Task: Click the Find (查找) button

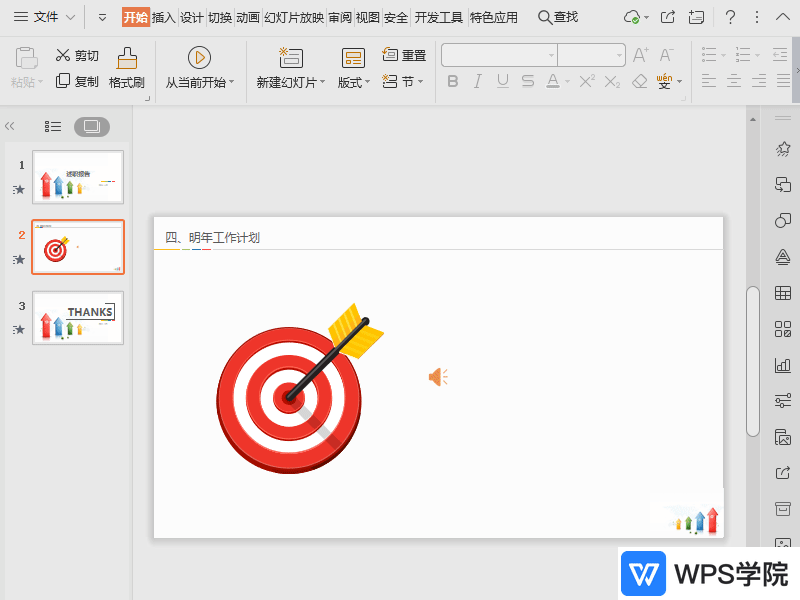Action: (558, 17)
